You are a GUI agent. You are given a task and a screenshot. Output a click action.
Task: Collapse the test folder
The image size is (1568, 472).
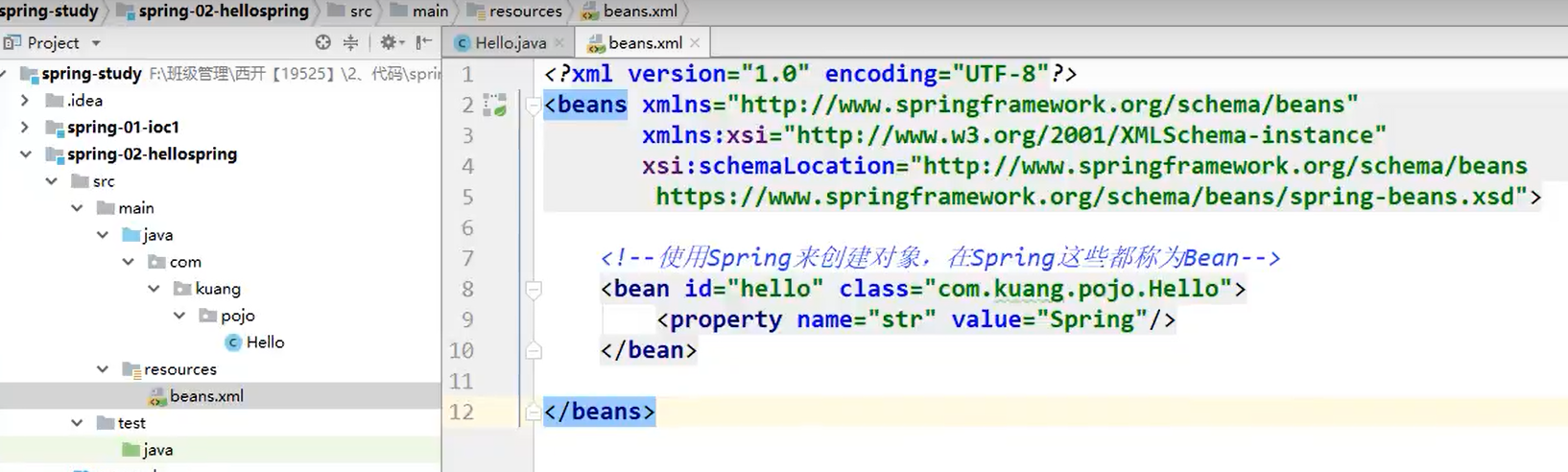tap(77, 422)
